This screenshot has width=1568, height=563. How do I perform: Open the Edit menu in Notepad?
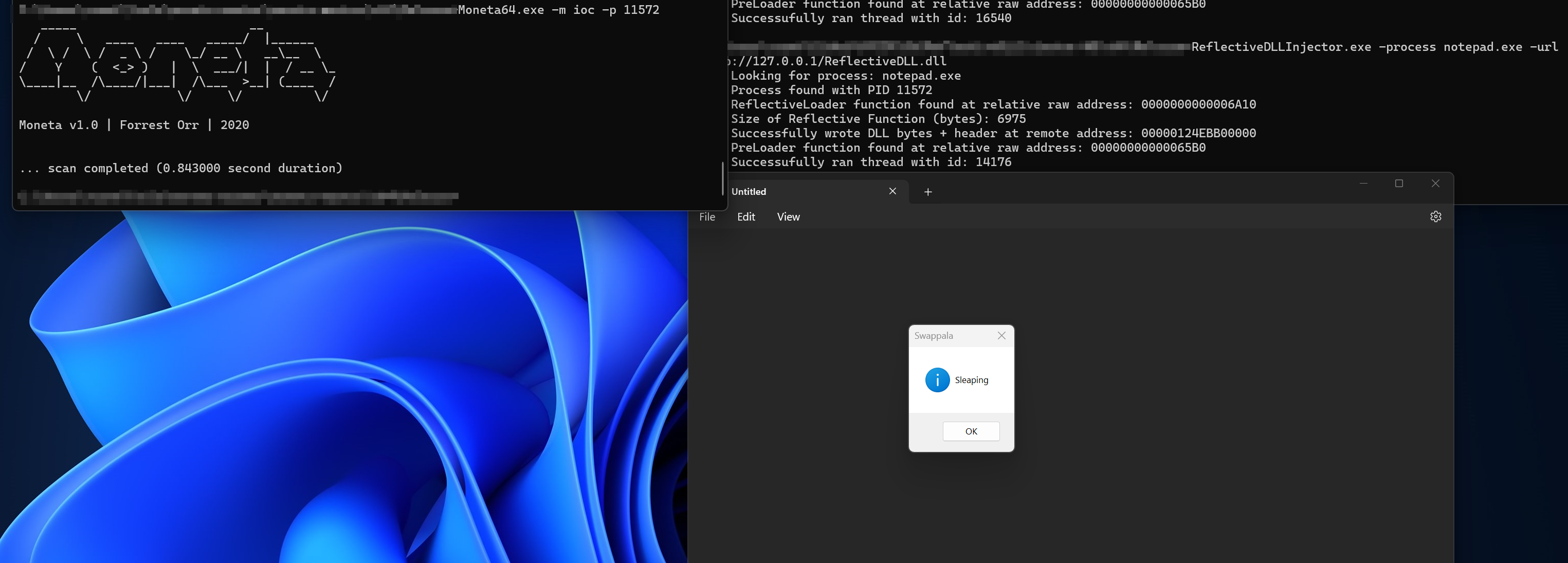pos(745,216)
